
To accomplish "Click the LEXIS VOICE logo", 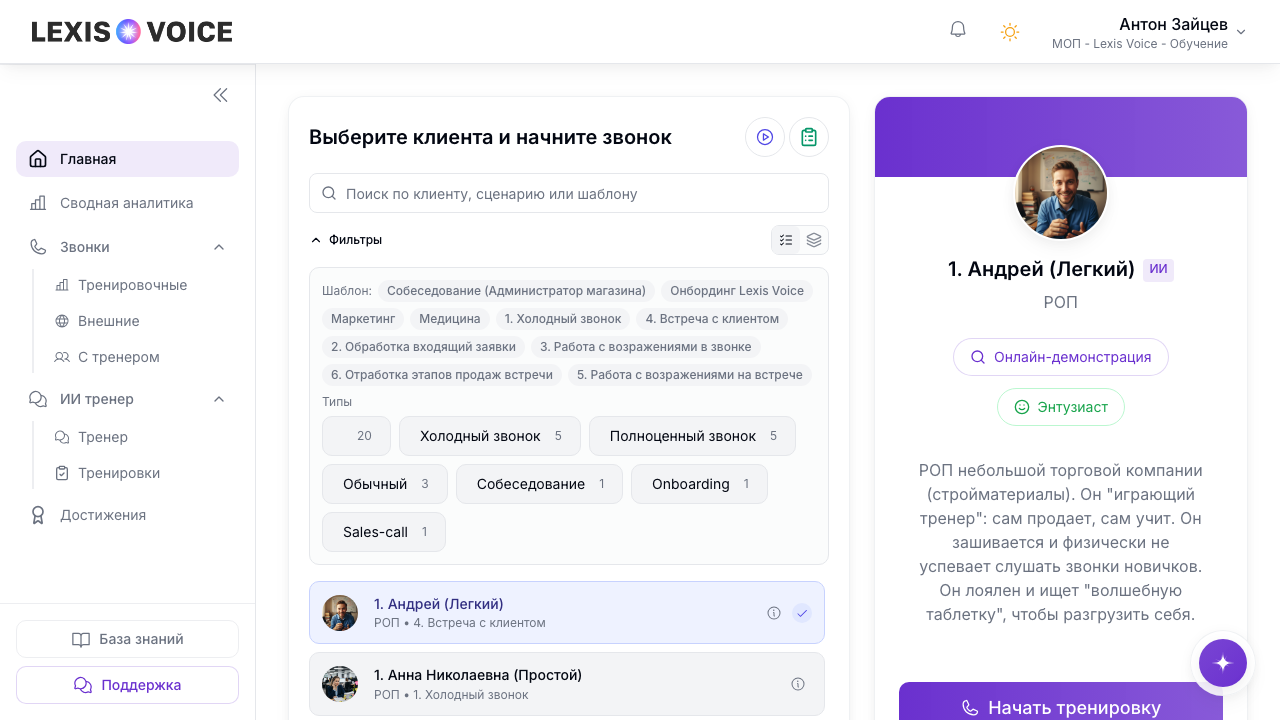I will (x=132, y=32).
